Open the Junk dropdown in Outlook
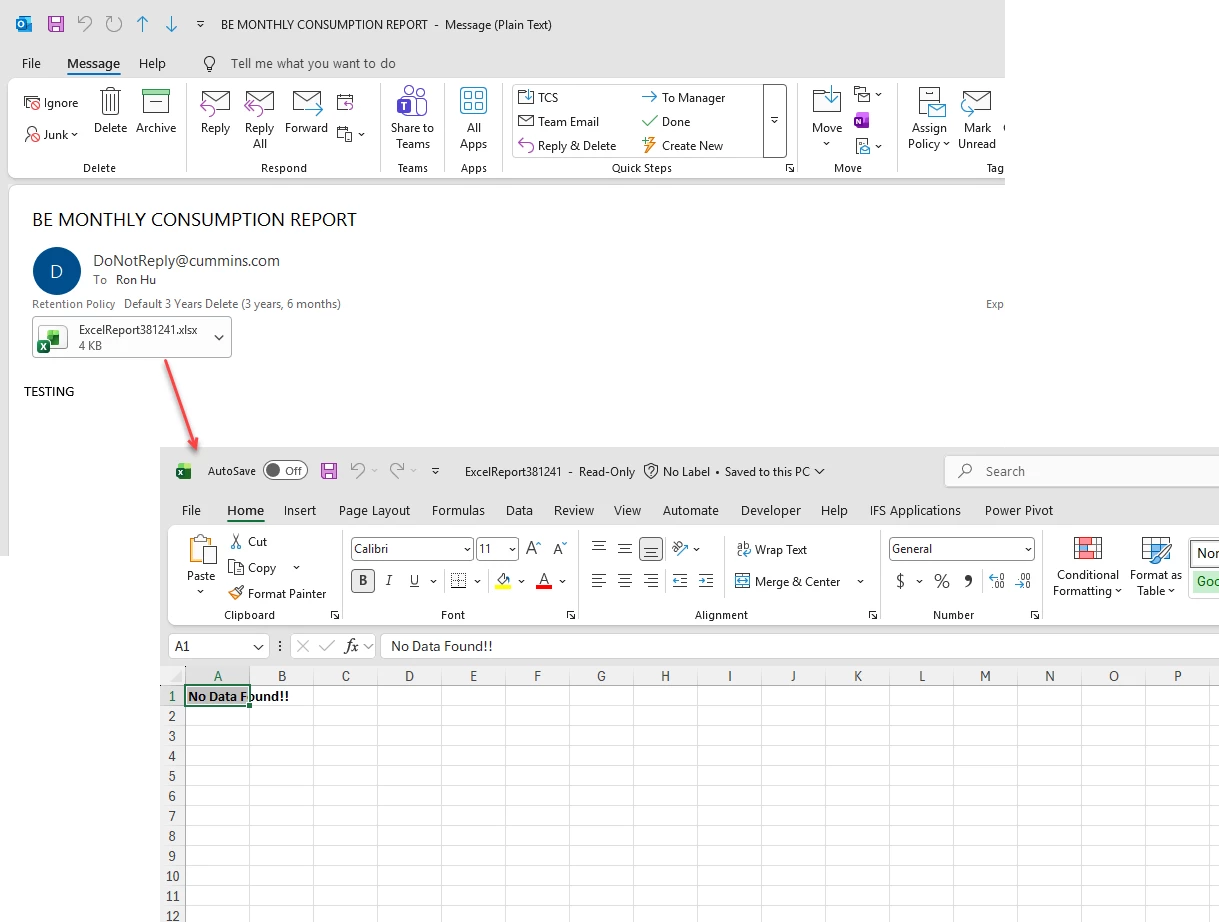The width and height of the screenshot is (1219, 922). pyautogui.click(x=52, y=135)
